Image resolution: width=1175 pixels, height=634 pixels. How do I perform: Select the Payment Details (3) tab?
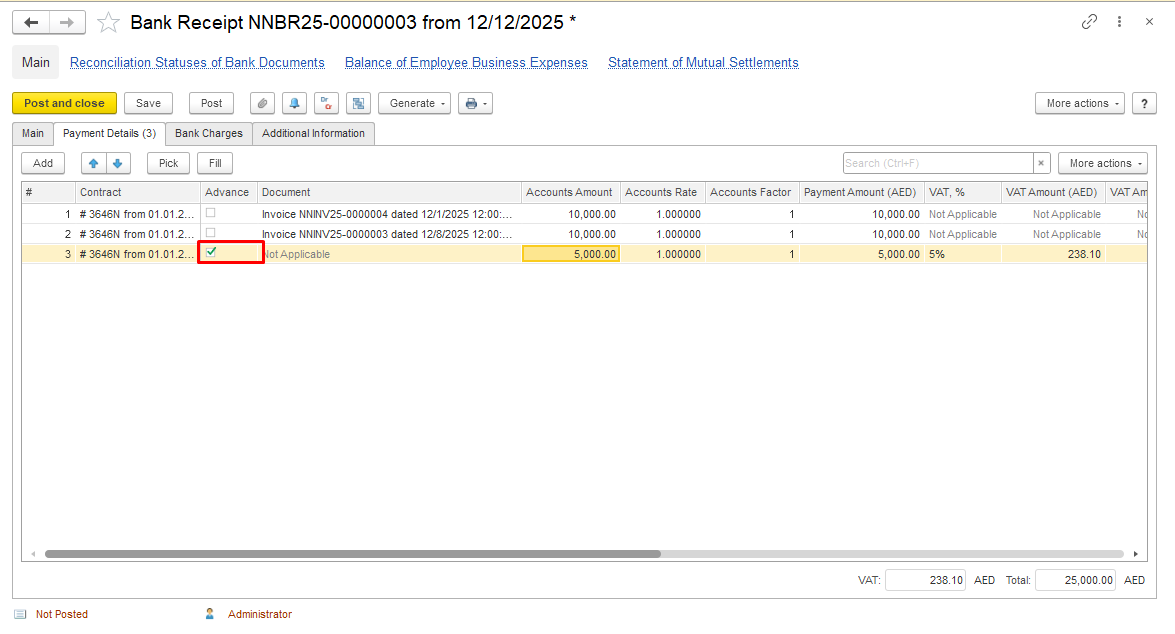tap(109, 133)
